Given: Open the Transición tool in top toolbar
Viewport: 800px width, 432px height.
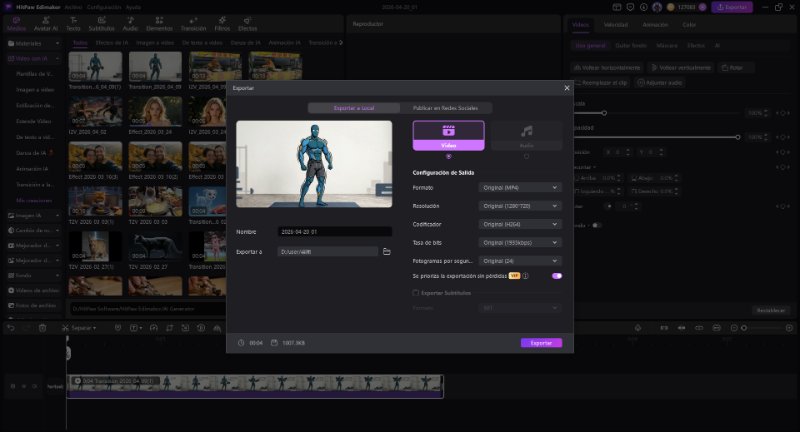Looking at the screenshot, I should click(192, 22).
